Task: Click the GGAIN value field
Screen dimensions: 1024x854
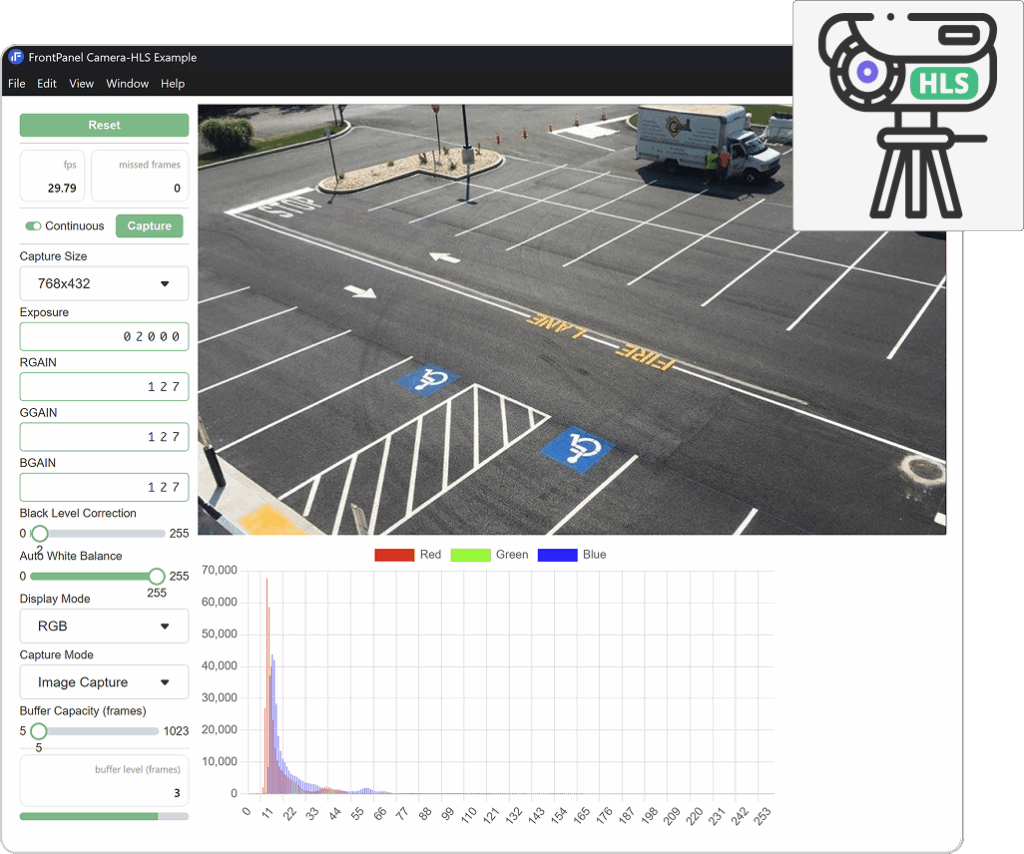Action: (x=104, y=437)
